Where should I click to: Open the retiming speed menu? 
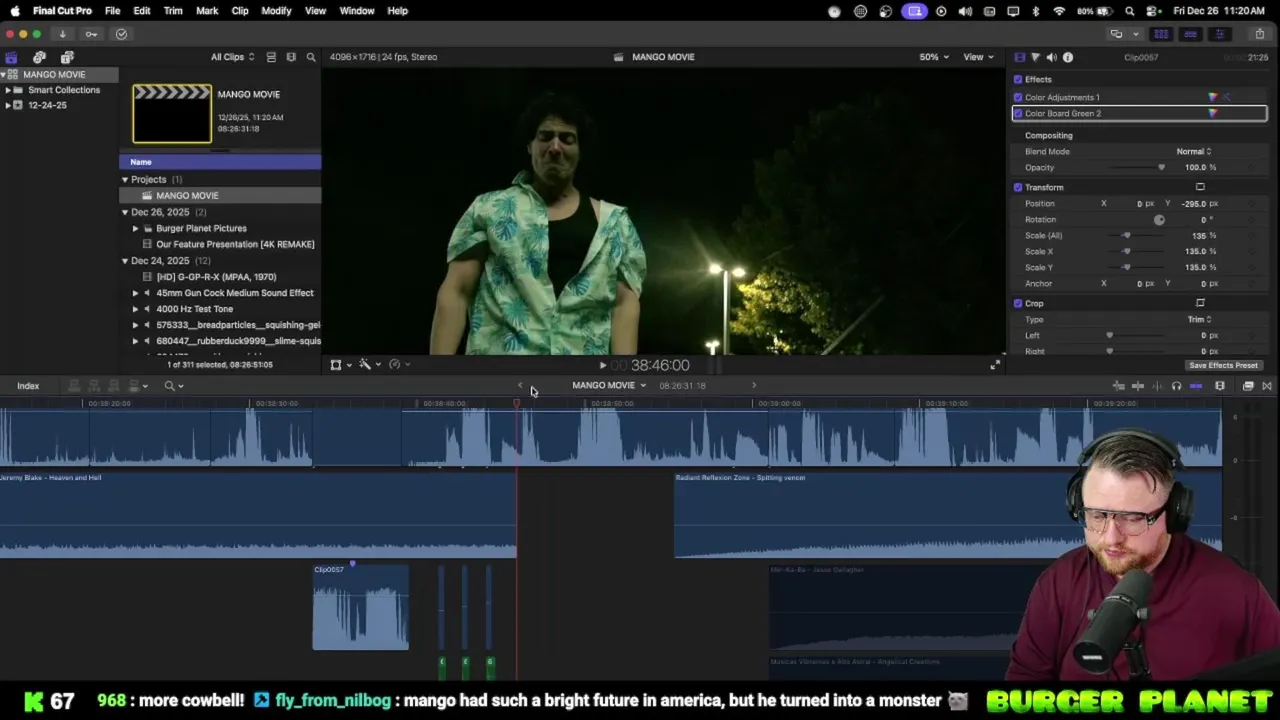coord(398,365)
